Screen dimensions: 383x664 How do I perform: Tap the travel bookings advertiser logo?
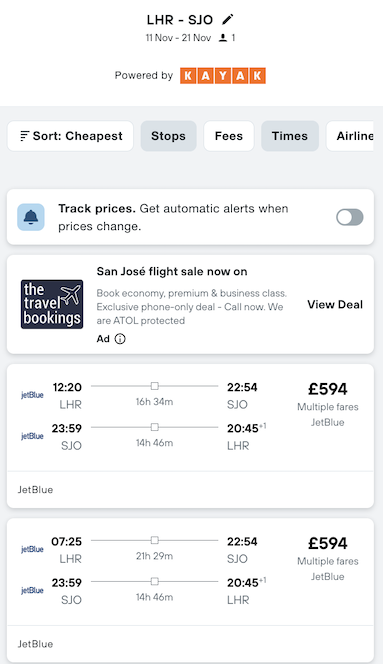pos(52,304)
